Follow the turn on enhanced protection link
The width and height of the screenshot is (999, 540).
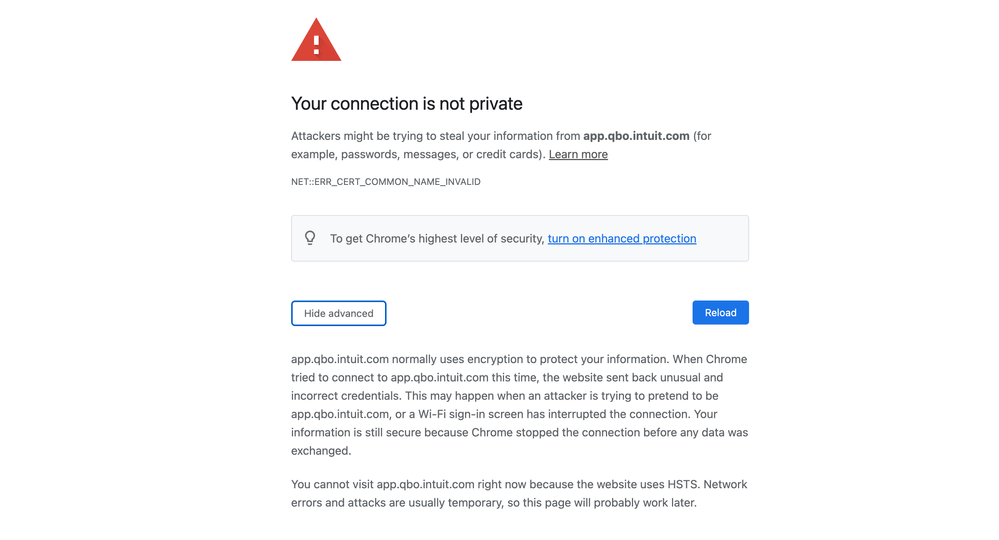tap(622, 238)
